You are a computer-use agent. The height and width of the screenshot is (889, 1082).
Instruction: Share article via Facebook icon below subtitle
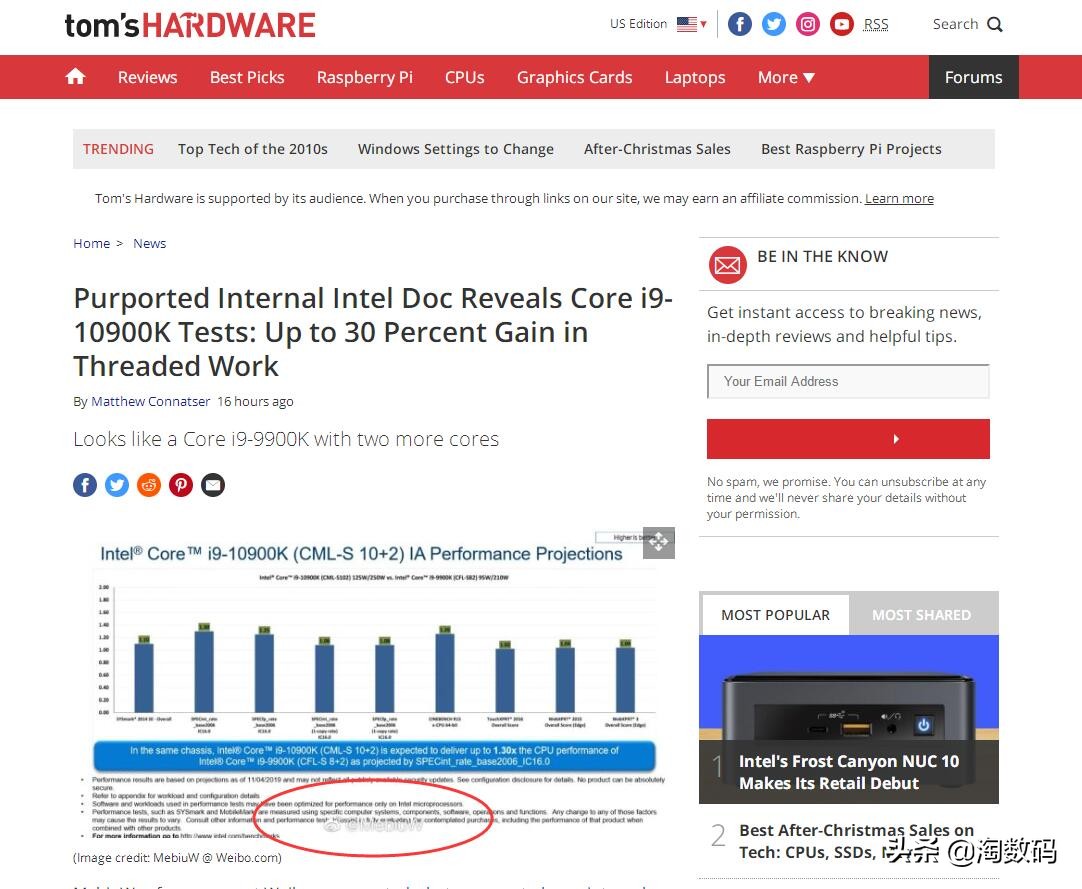click(x=85, y=485)
